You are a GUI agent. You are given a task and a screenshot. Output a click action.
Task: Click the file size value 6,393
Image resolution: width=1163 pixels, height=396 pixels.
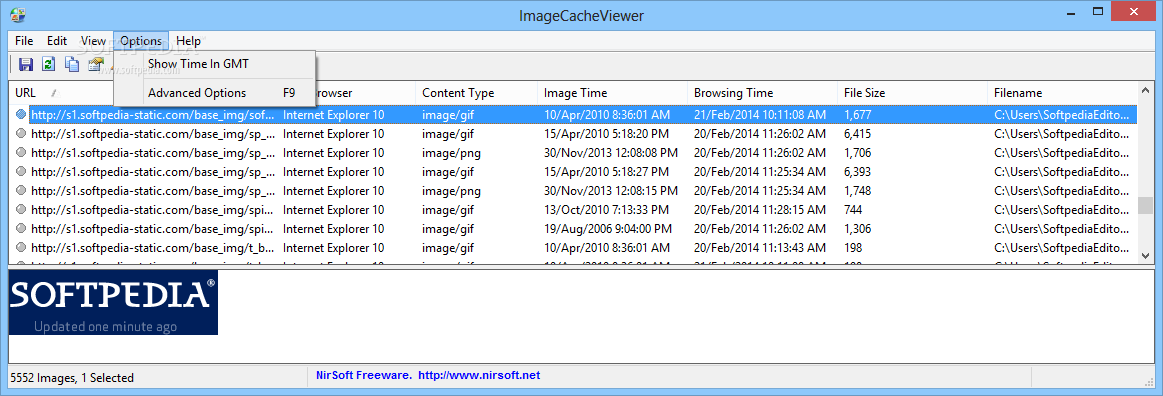pos(857,171)
